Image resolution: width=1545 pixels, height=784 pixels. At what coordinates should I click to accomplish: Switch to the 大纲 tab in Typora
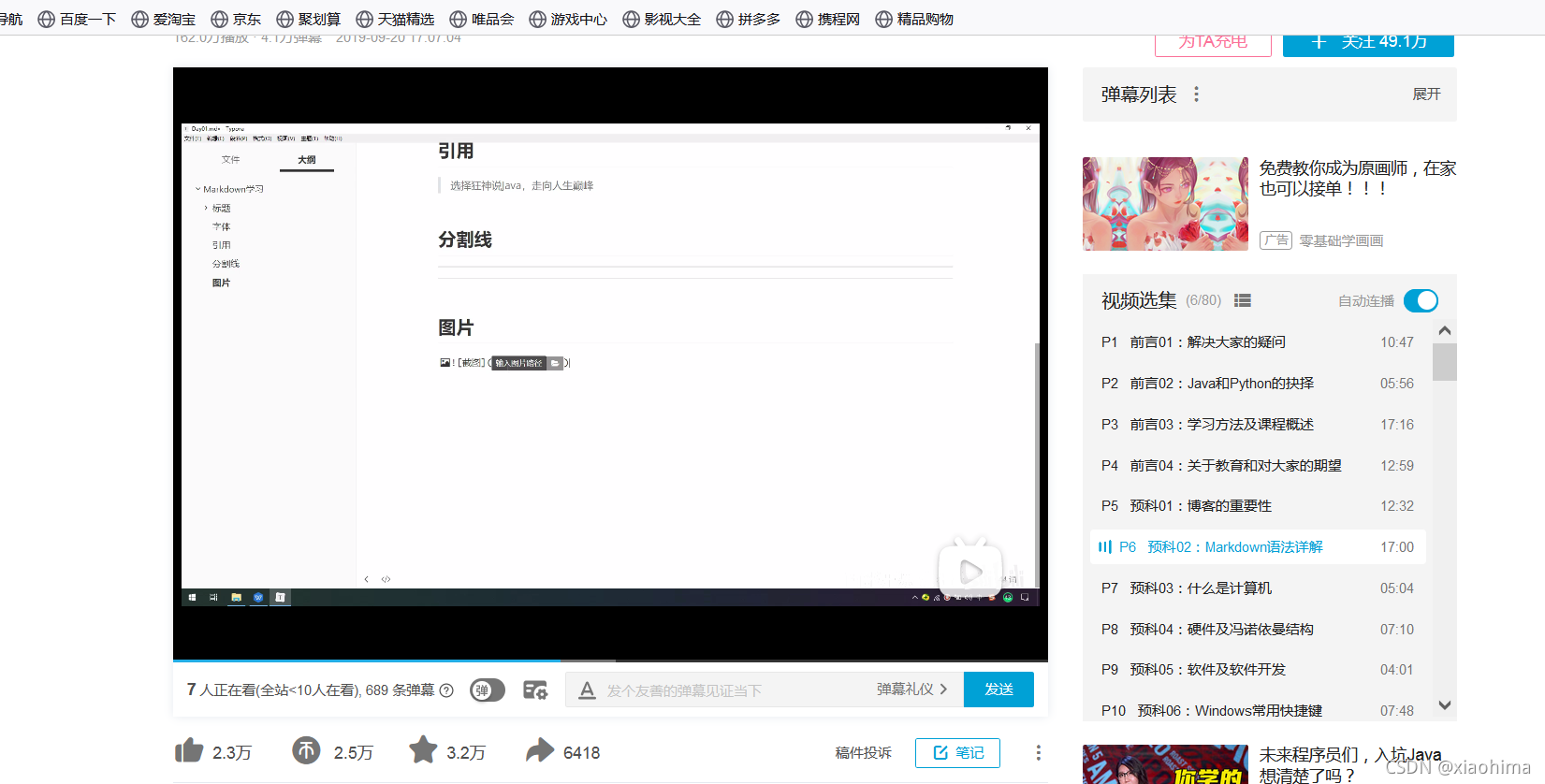tap(307, 160)
